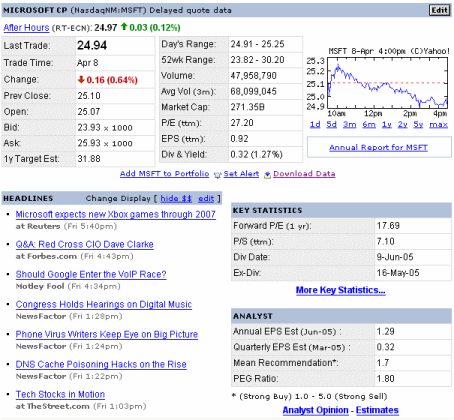454x420 pixels.
Task: Open Should Google Enter the VoIP Race?
Action: tap(91, 274)
